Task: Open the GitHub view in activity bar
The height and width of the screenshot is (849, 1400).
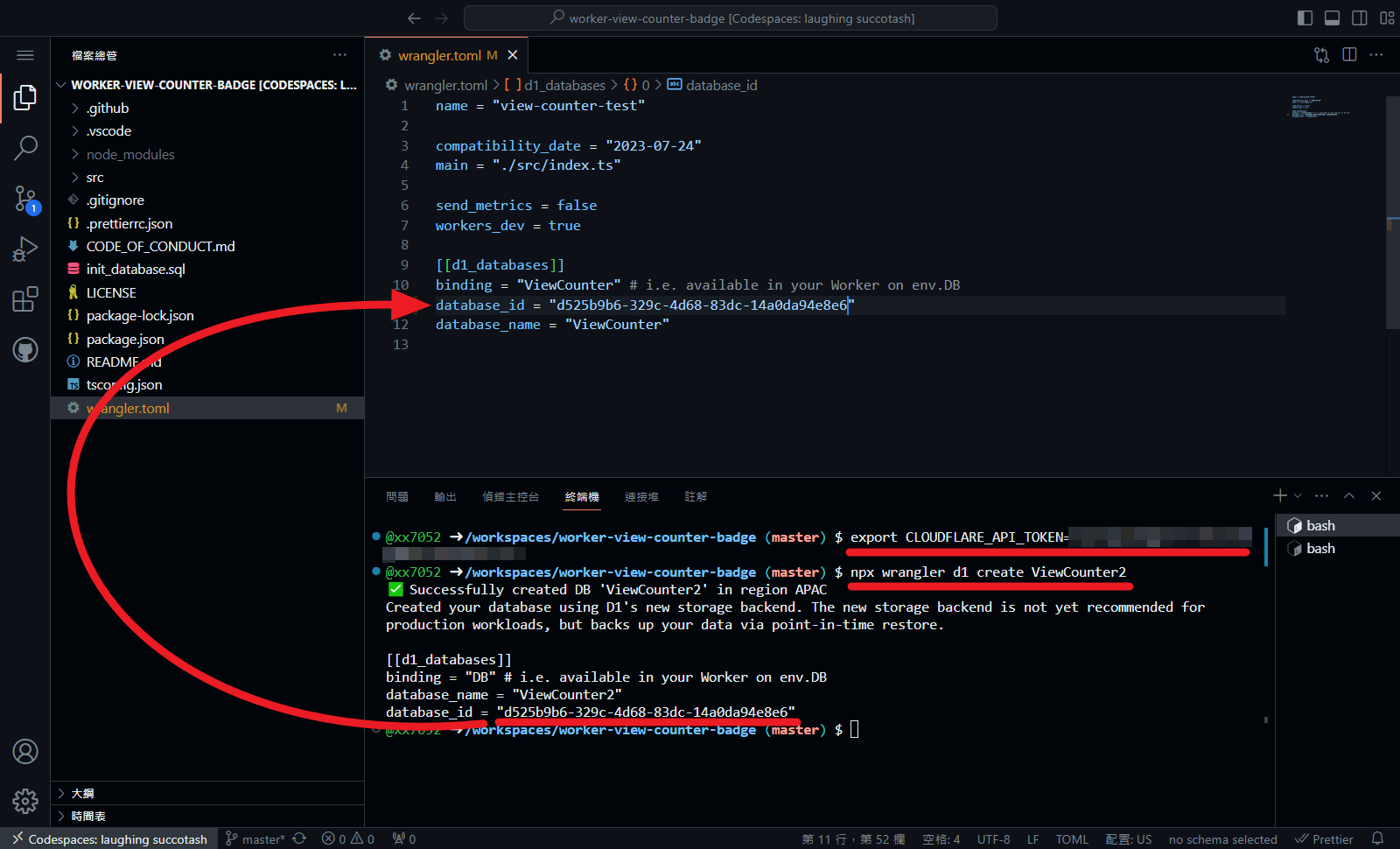Action: (25, 350)
